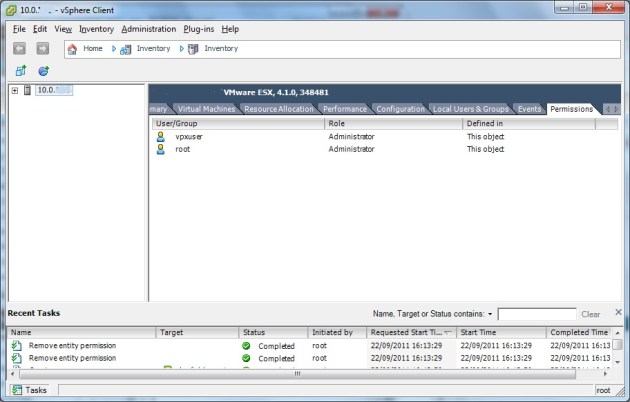Switch to the Local Users & Groups tab
This screenshot has height=402, width=630.
pos(470,109)
